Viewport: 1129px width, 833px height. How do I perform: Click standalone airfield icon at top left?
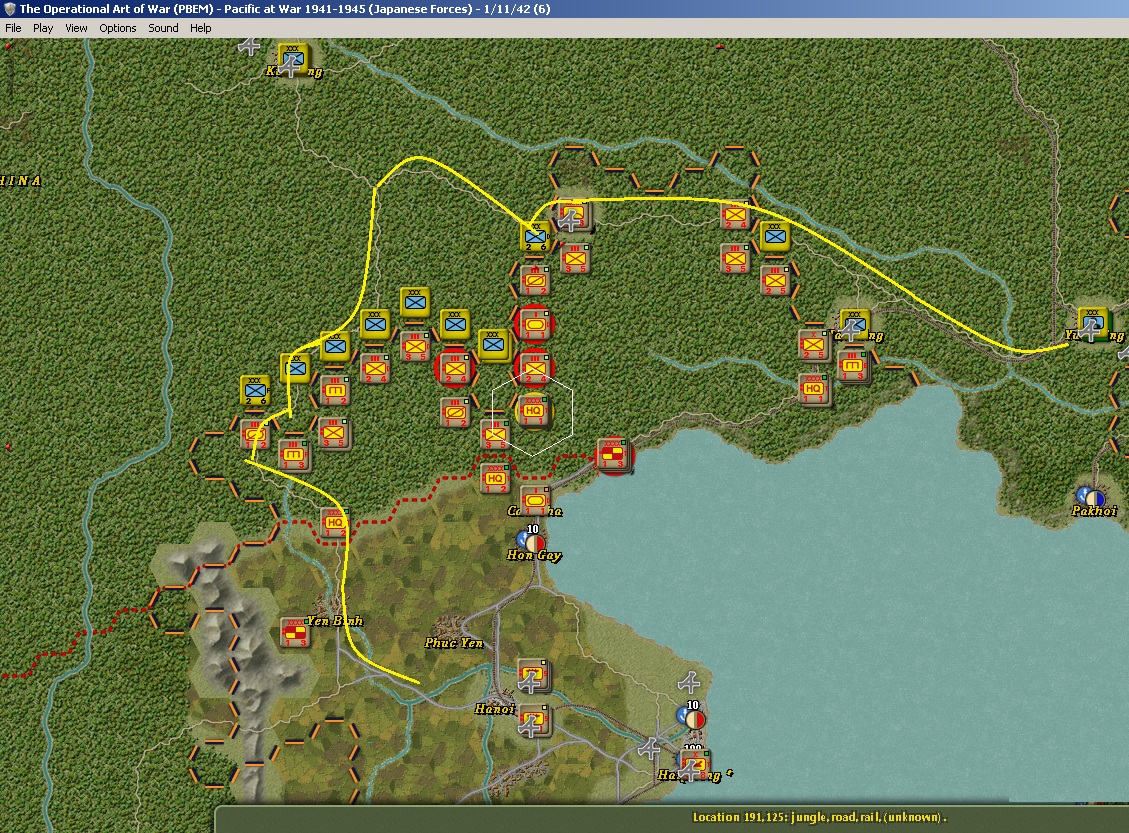249,47
